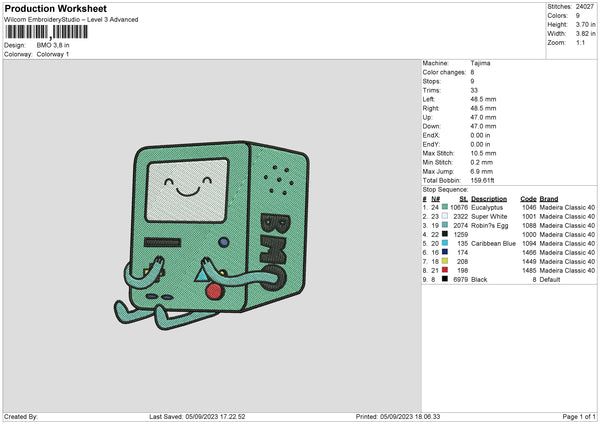Click the barcode under the worksheet title
The image size is (600, 424).
(47, 32)
